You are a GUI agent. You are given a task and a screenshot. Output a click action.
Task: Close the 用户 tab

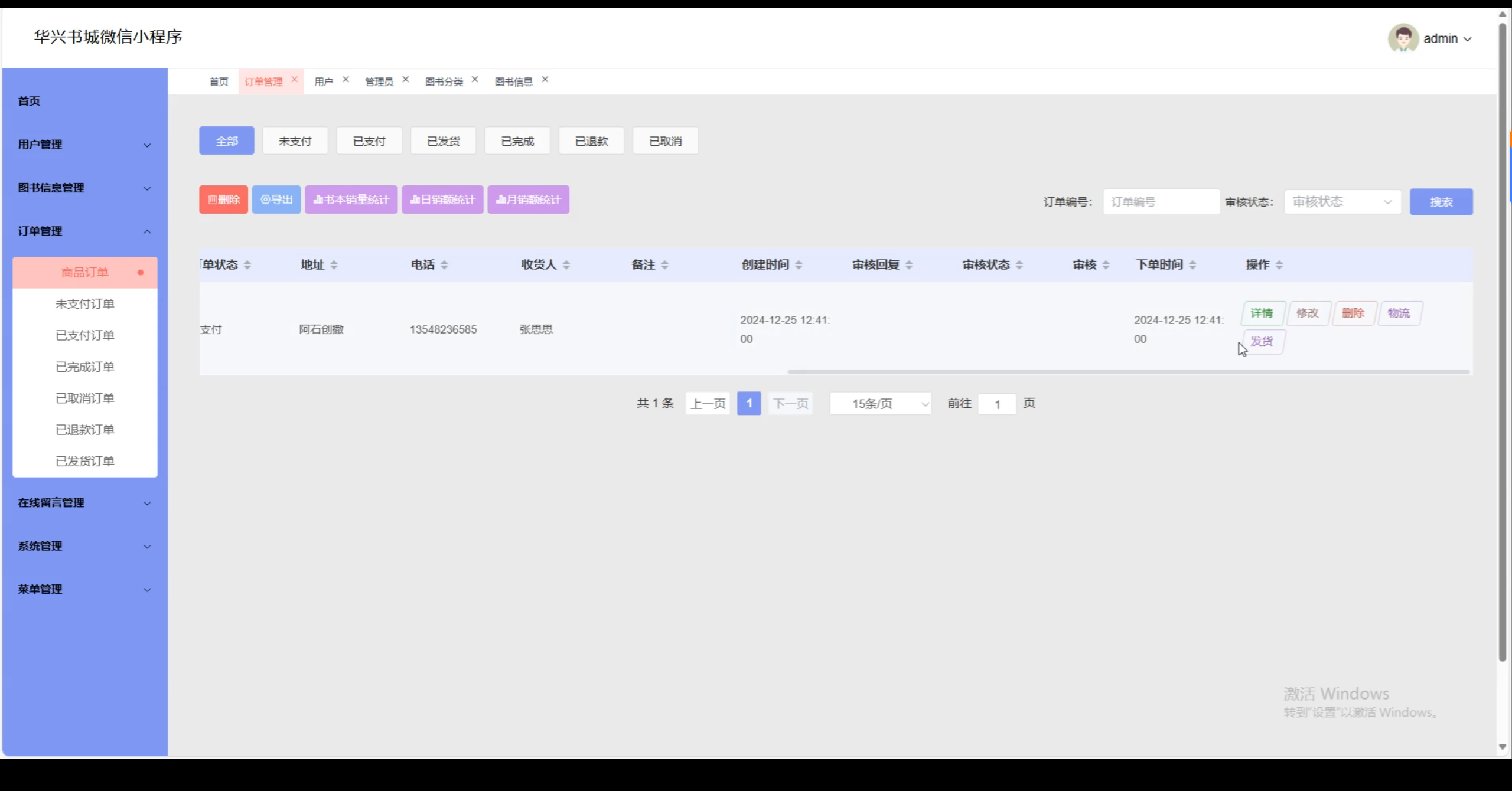point(346,79)
